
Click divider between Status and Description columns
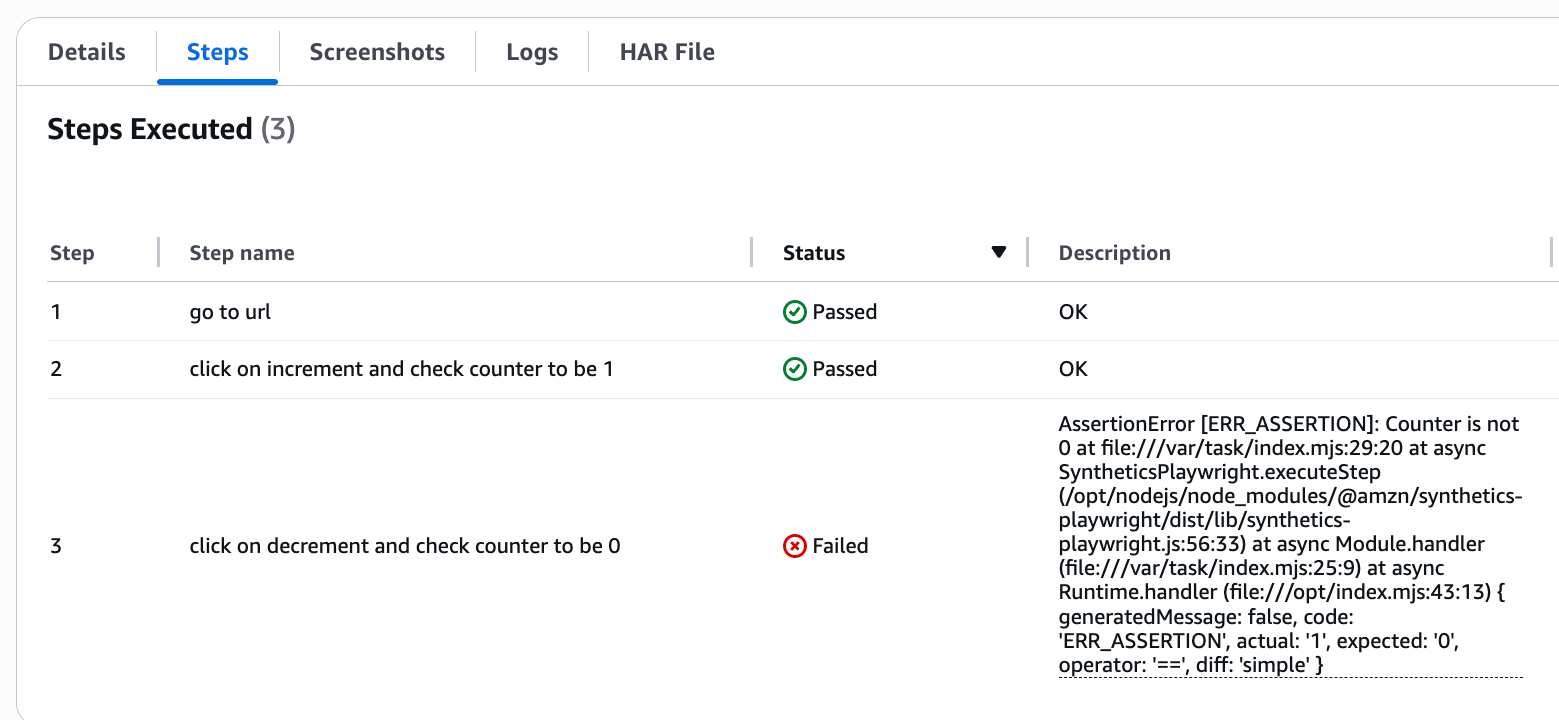tap(1028, 253)
